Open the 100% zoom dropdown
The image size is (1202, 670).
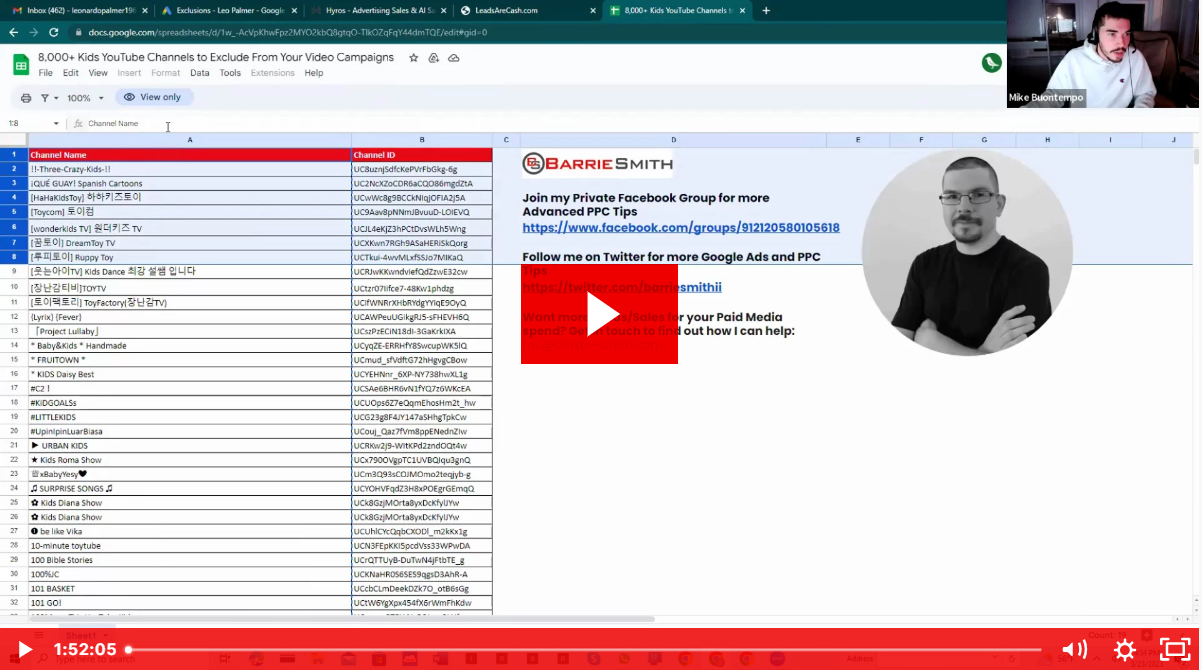[x=85, y=98]
